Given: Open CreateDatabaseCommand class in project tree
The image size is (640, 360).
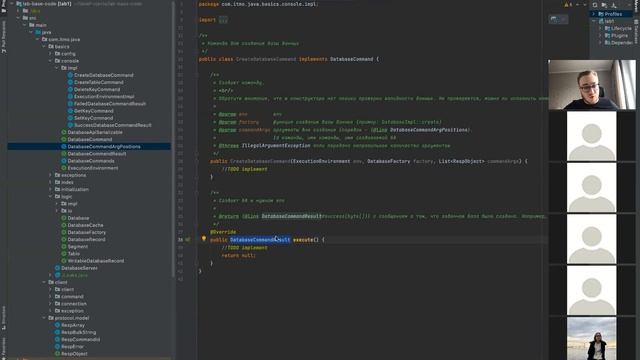Looking at the screenshot, I should [104, 75].
